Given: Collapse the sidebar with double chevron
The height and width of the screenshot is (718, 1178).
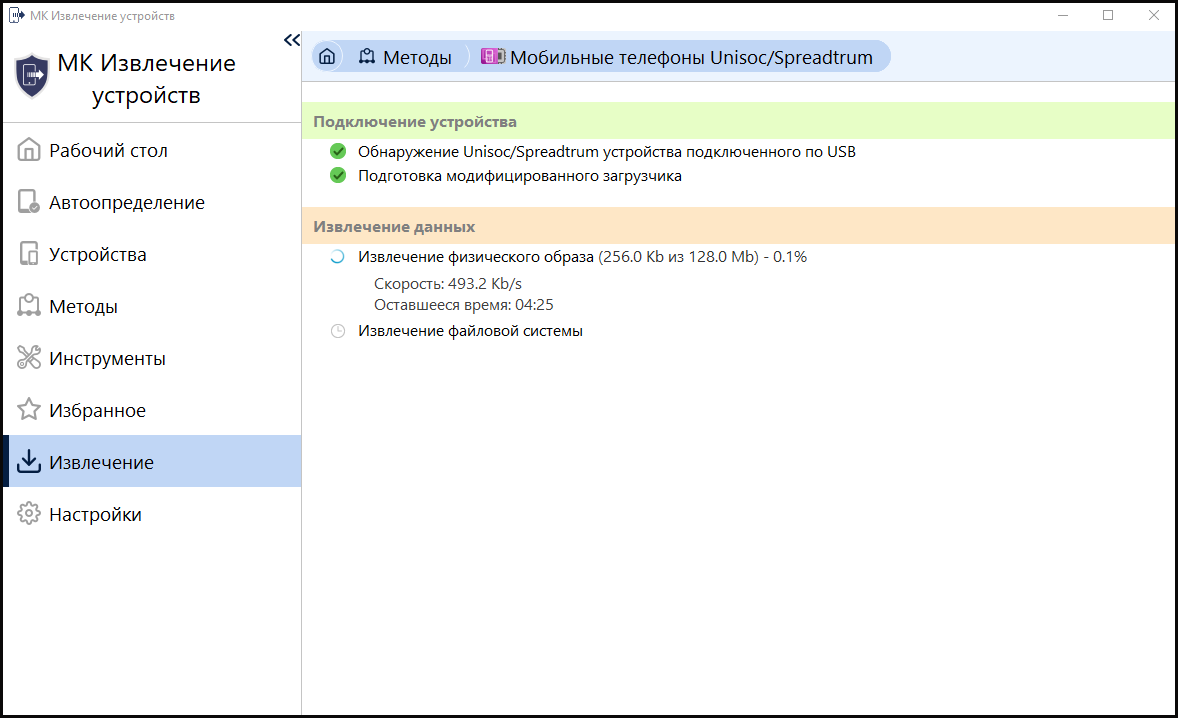Looking at the screenshot, I should pyautogui.click(x=291, y=40).
